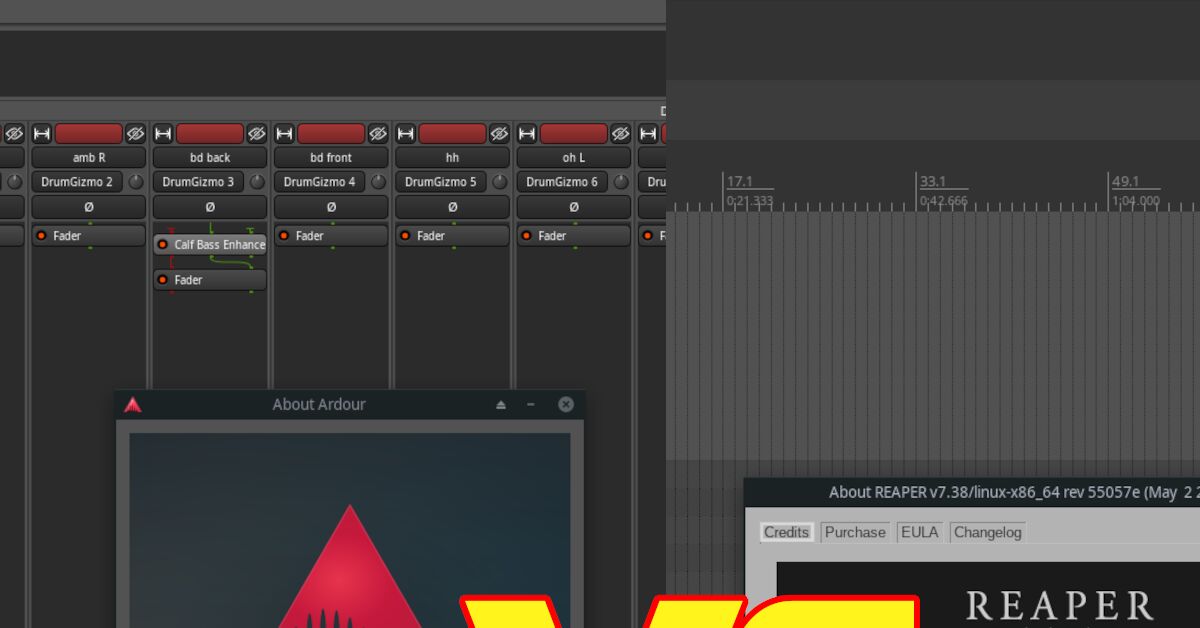Open the Purchase tab in the REAPER dialog

pos(855,532)
